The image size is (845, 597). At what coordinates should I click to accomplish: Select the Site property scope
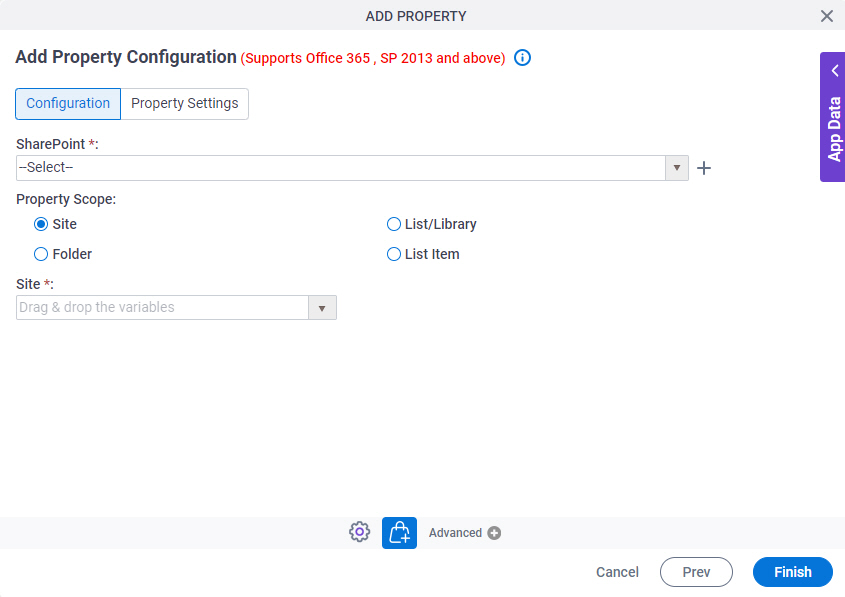(x=40, y=224)
